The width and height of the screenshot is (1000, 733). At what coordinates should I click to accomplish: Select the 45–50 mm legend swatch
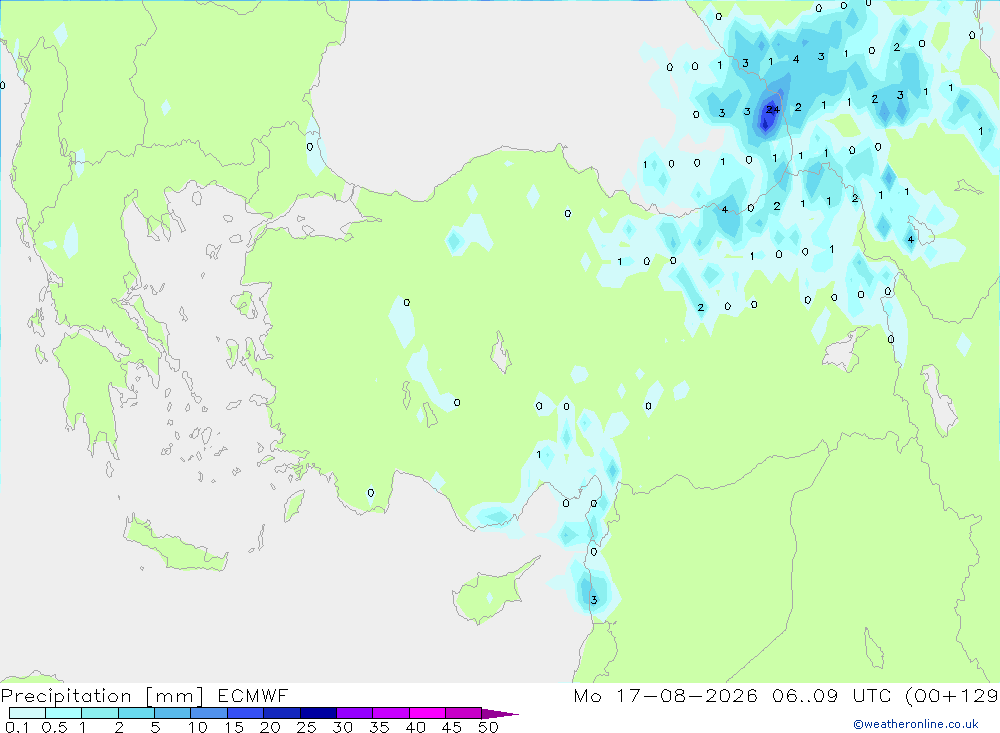click(x=464, y=713)
